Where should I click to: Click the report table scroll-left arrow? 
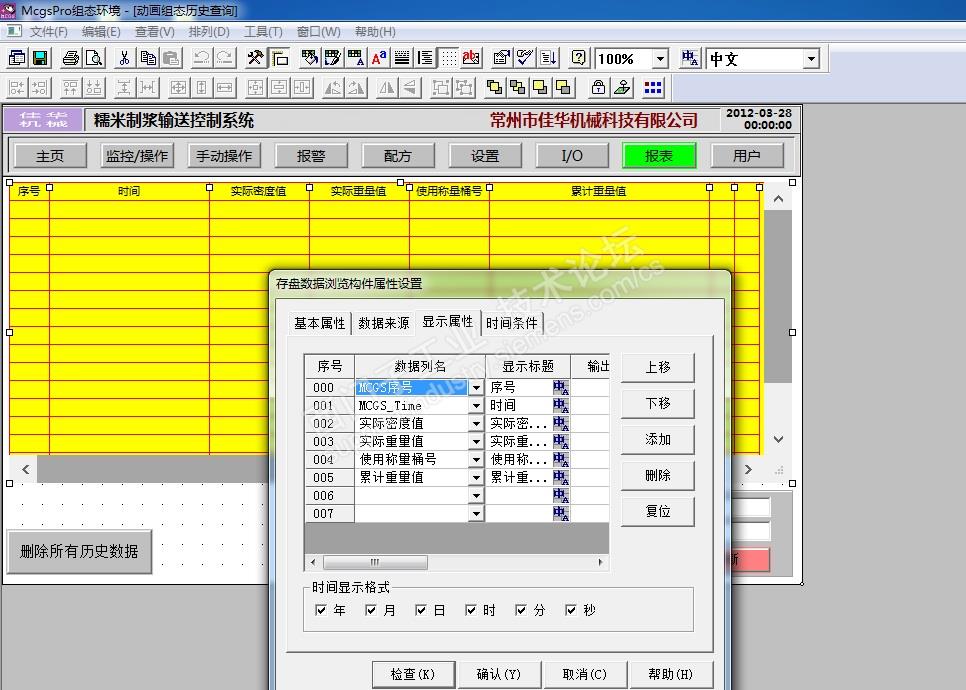(25, 469)
